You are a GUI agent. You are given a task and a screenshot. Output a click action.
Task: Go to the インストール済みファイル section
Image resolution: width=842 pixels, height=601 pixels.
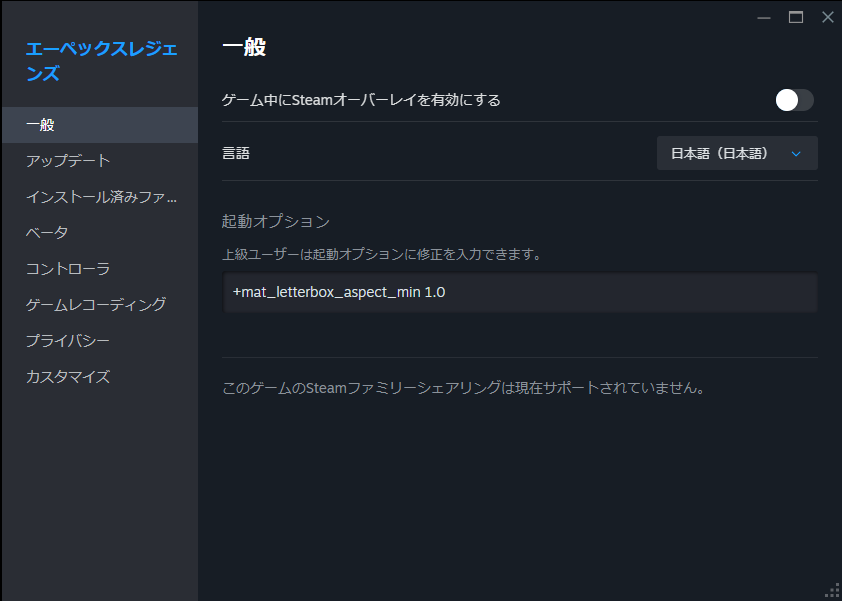(101, 197)
